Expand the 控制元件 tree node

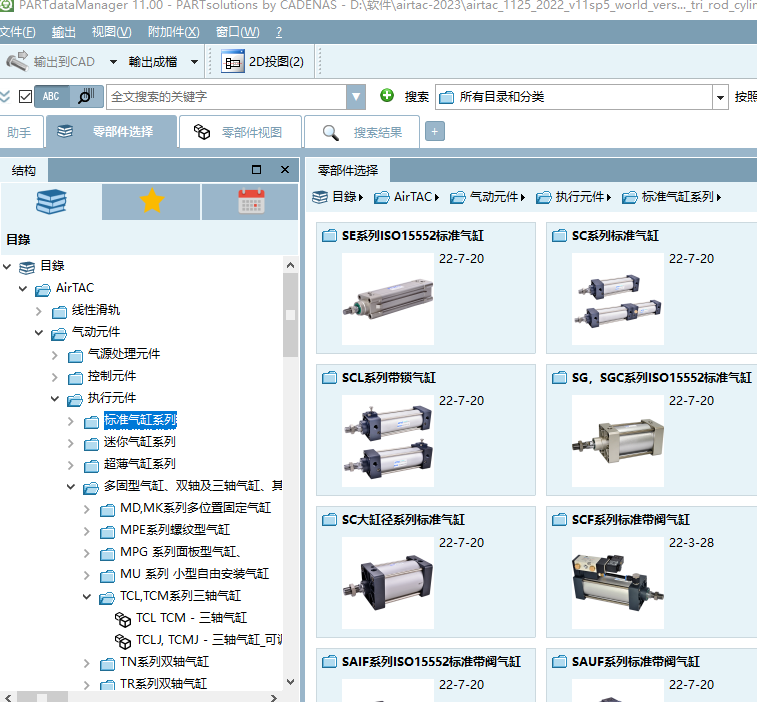[55, 377]
